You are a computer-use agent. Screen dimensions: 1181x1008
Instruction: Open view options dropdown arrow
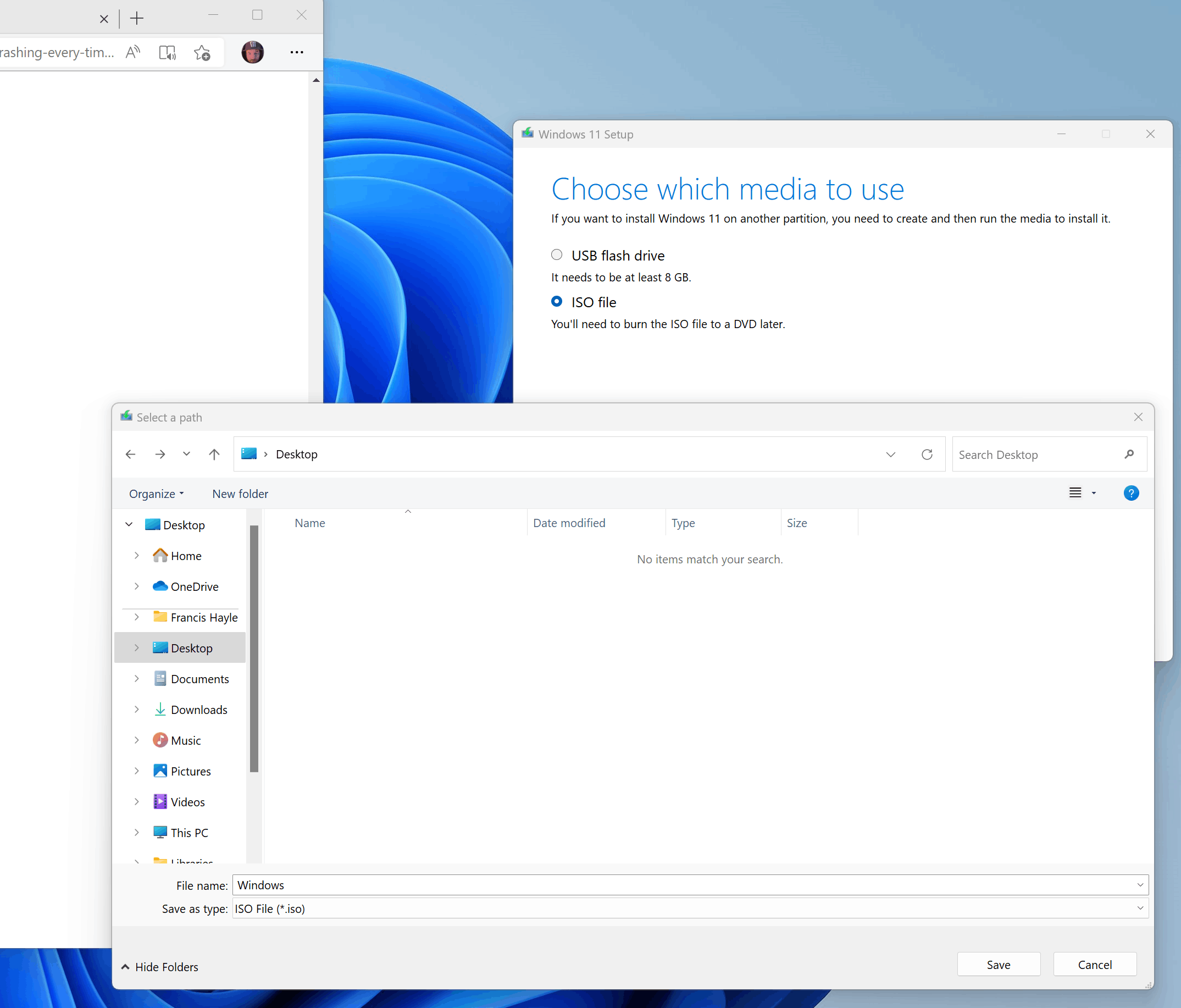(1094, 493)
